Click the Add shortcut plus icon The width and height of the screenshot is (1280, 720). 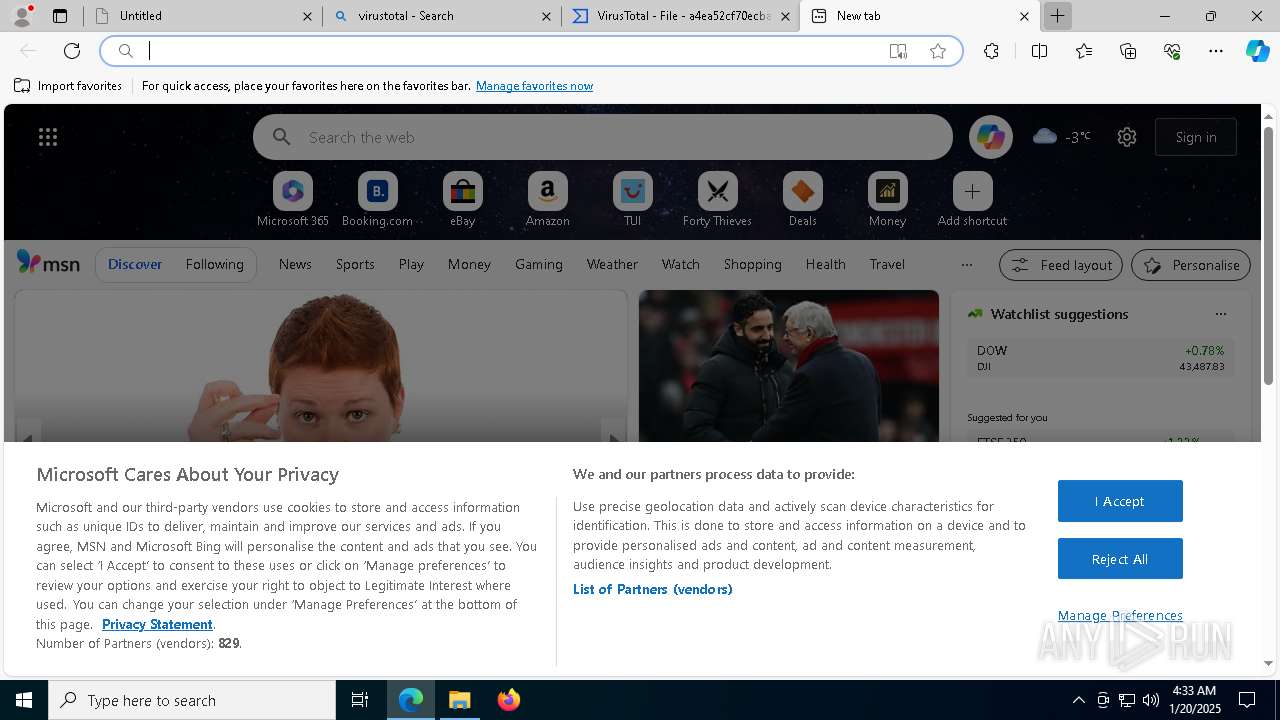(972, 191)
